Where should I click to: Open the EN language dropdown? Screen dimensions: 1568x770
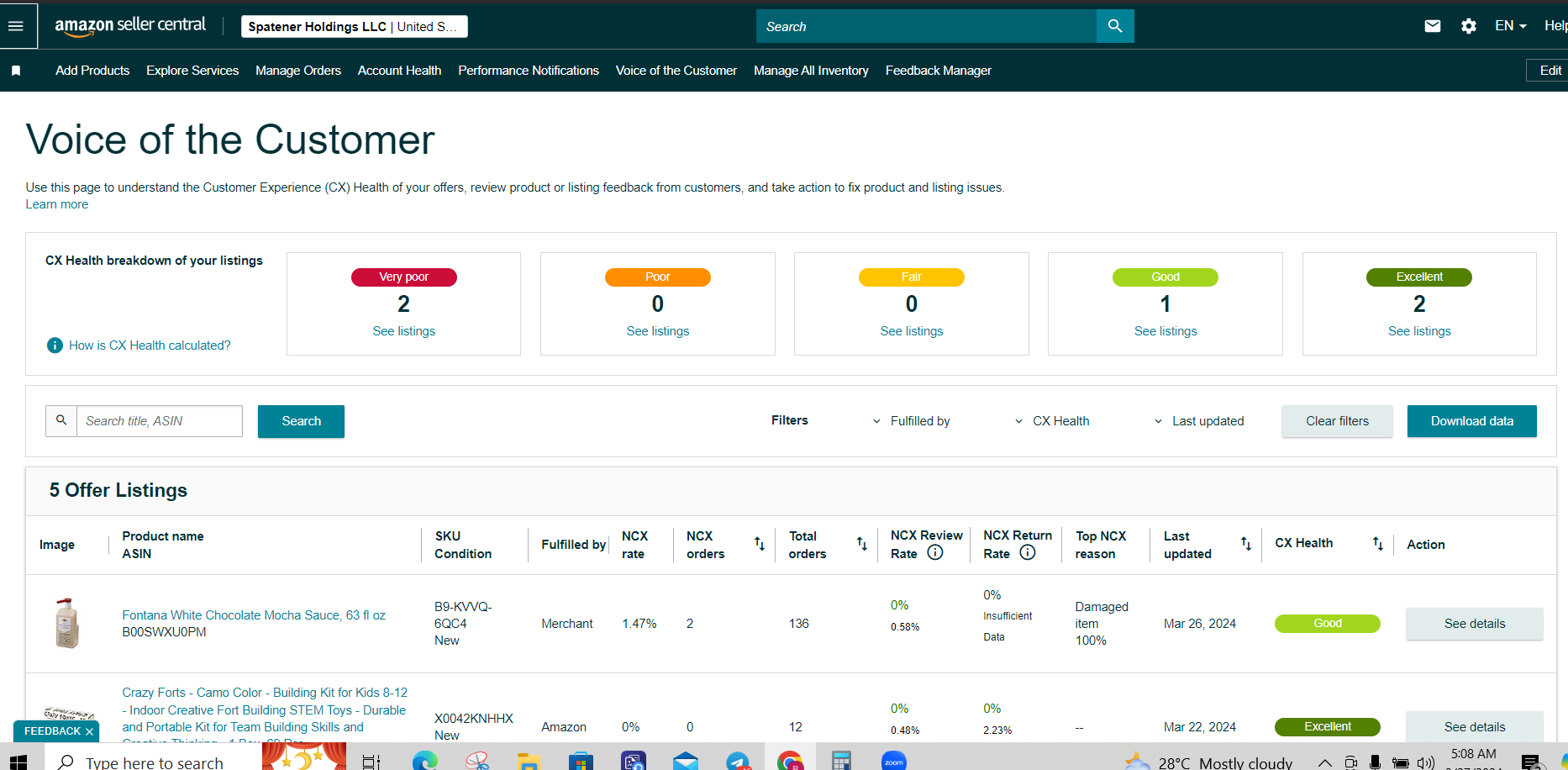point(1511,26)
